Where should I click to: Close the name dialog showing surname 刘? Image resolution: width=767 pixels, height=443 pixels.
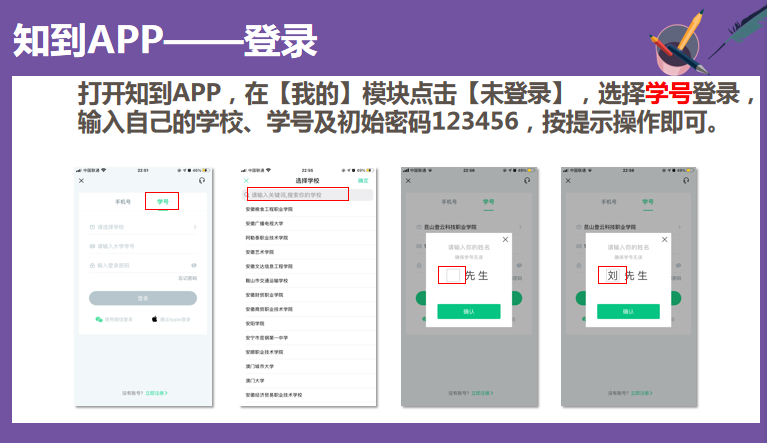(665, 240)
